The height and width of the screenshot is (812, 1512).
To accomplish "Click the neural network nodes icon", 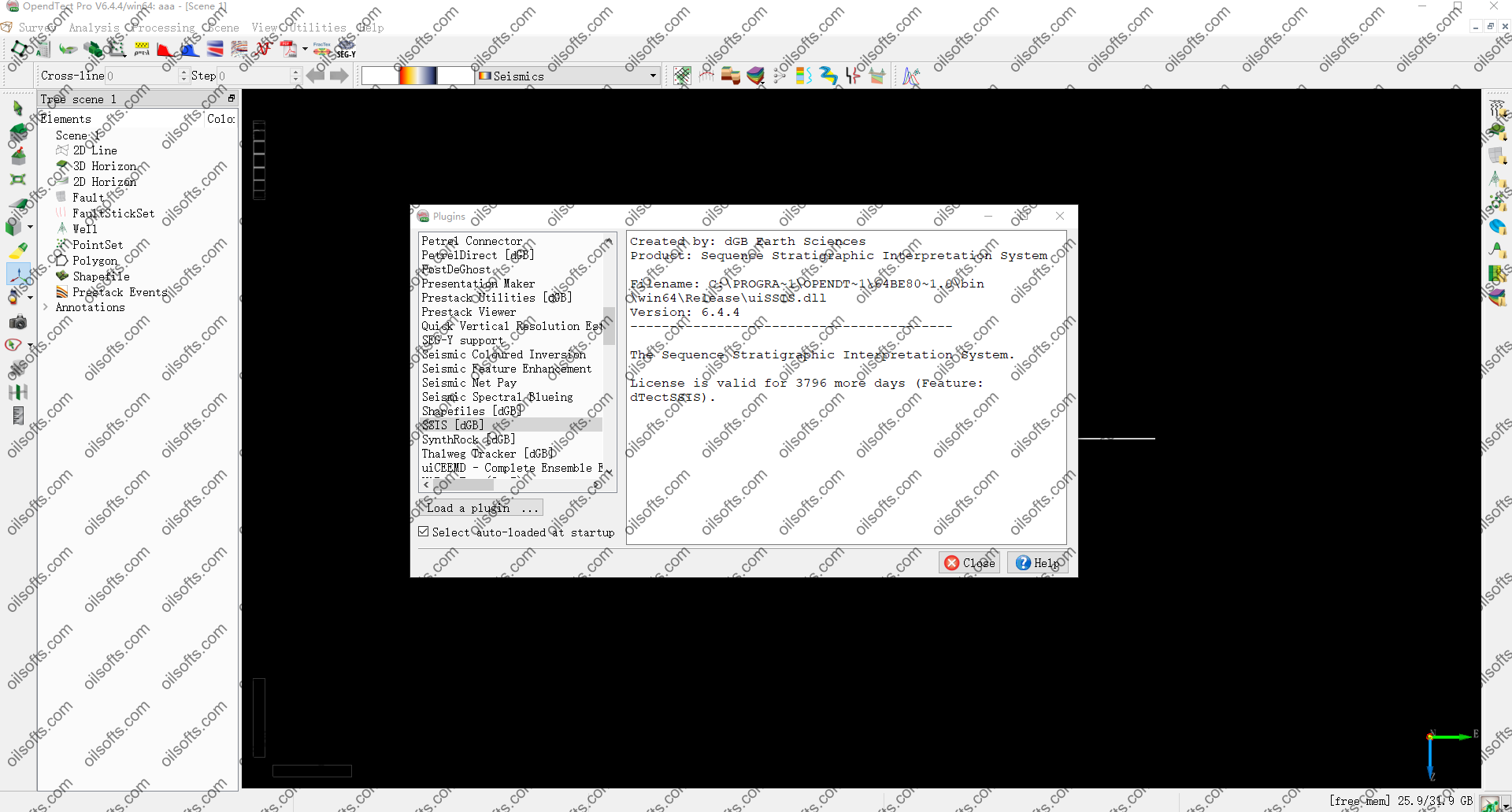I will pyautogui.click(x=780, y=76).
